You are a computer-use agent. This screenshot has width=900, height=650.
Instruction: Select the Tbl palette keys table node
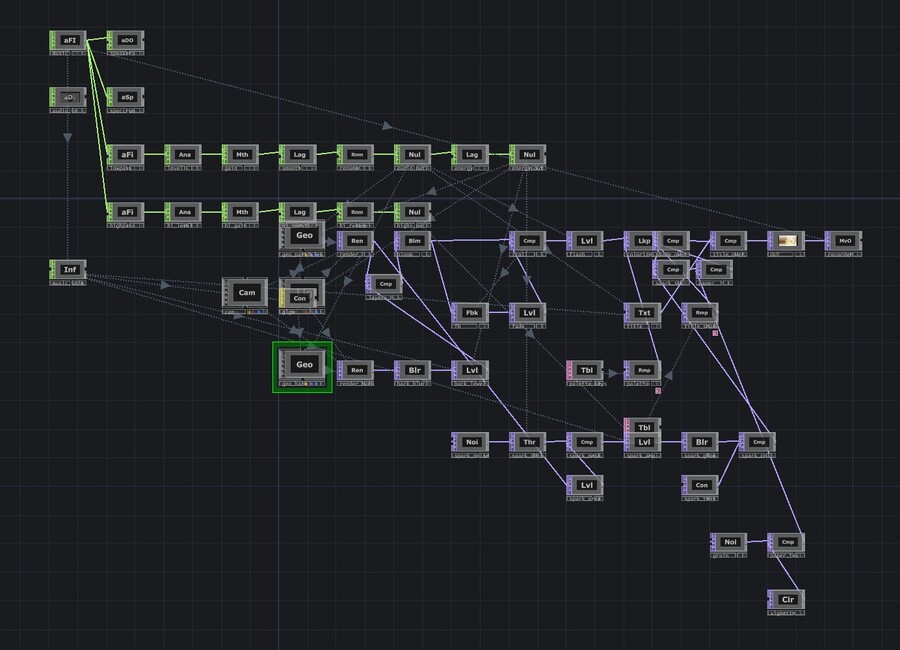coord(585,370)
